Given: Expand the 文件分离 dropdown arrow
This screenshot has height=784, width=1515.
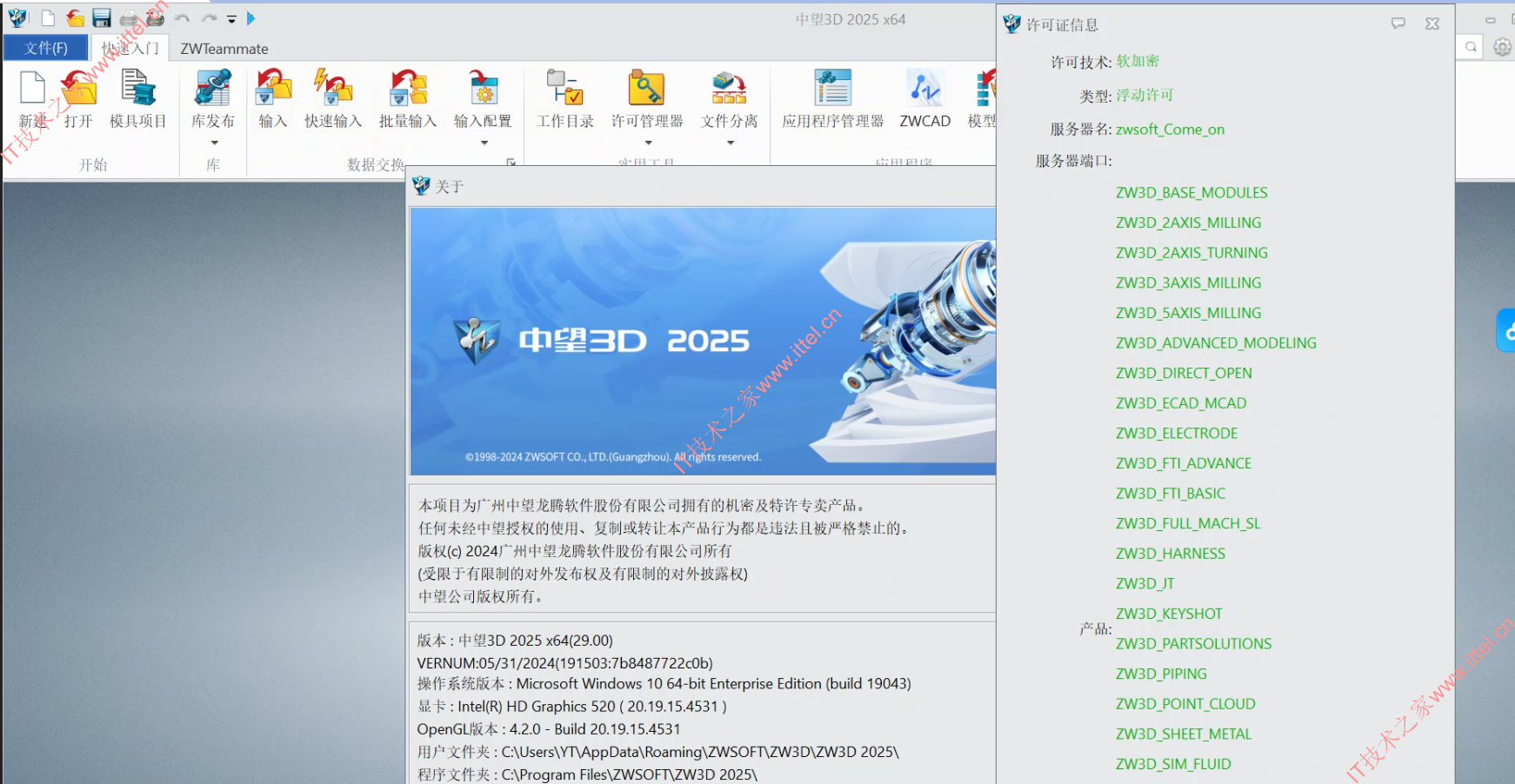Looking at the screenshot, I should (731, 143).
